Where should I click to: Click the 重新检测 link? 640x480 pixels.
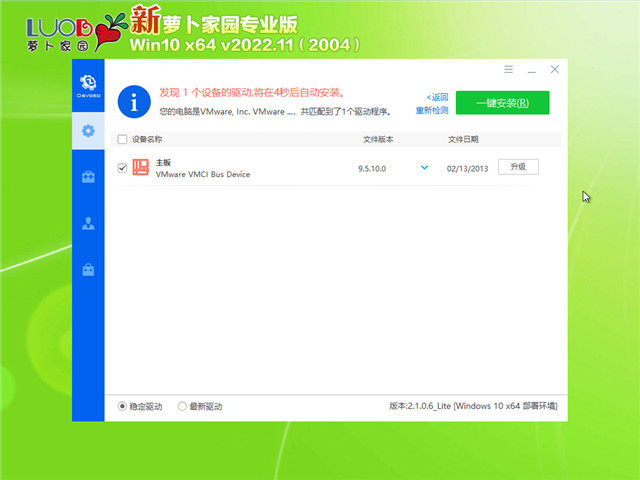432,109
